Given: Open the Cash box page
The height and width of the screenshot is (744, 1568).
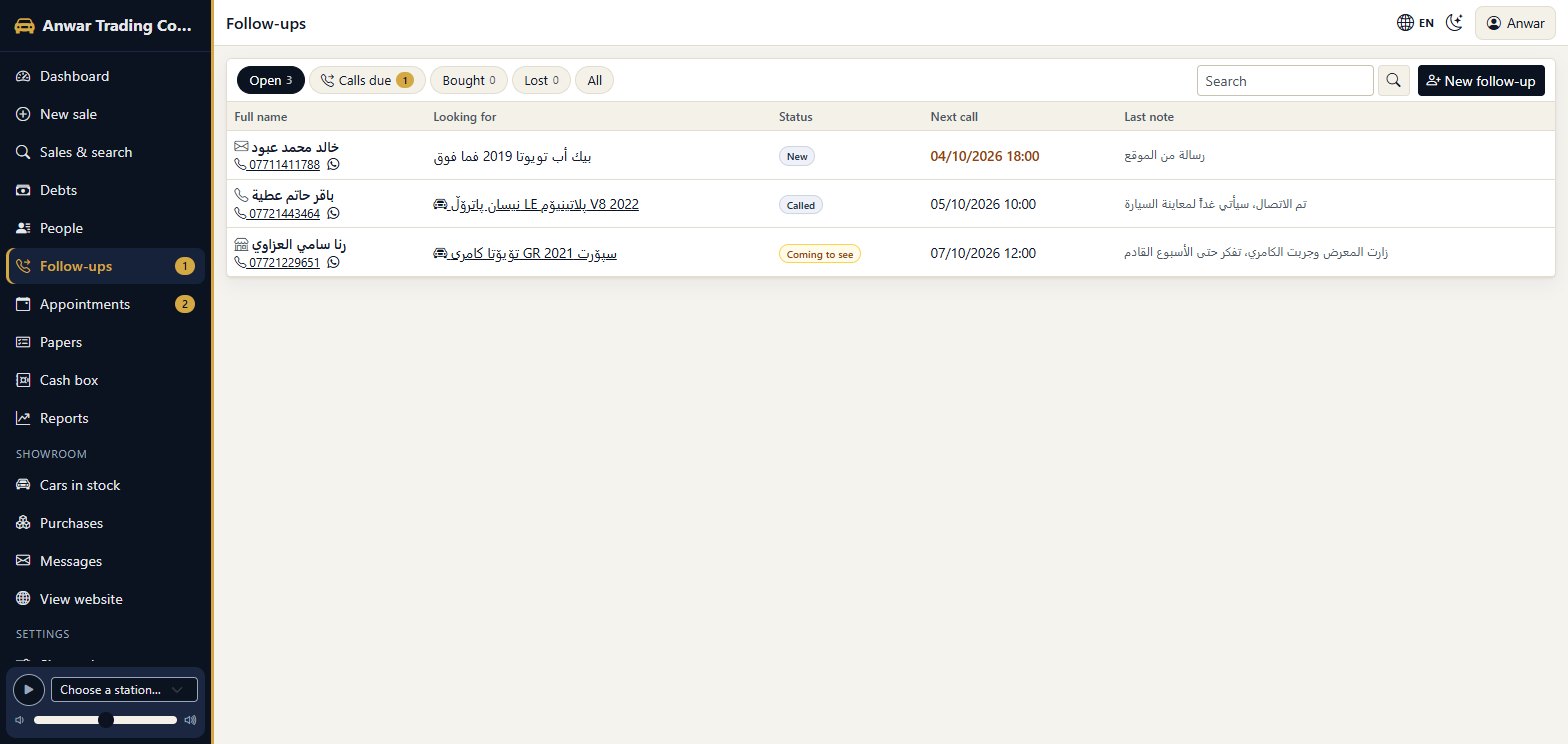Looking at the screenshot, I should click(106, 380).
